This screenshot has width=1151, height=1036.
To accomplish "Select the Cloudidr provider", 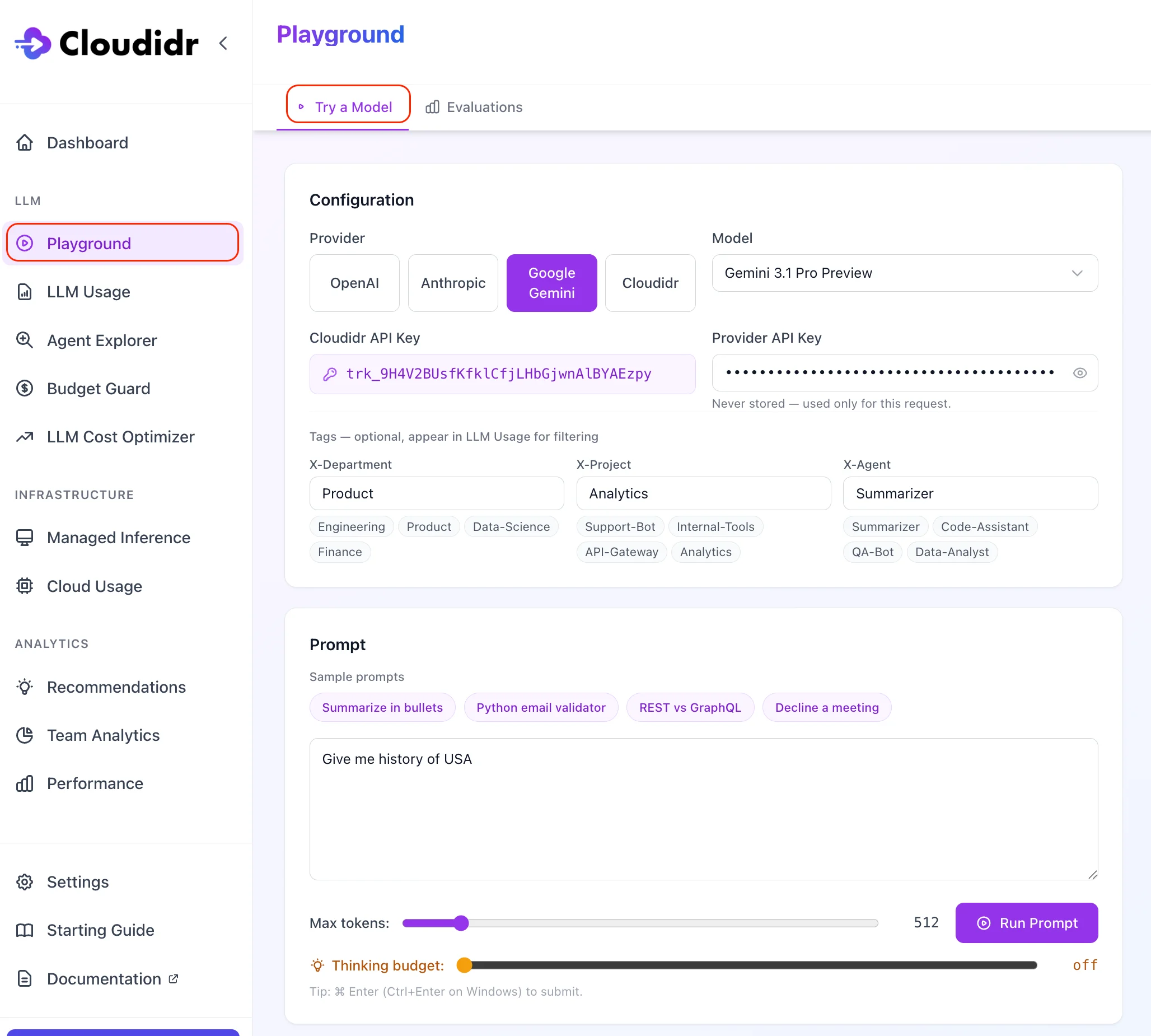I will [x=651, y=283].
